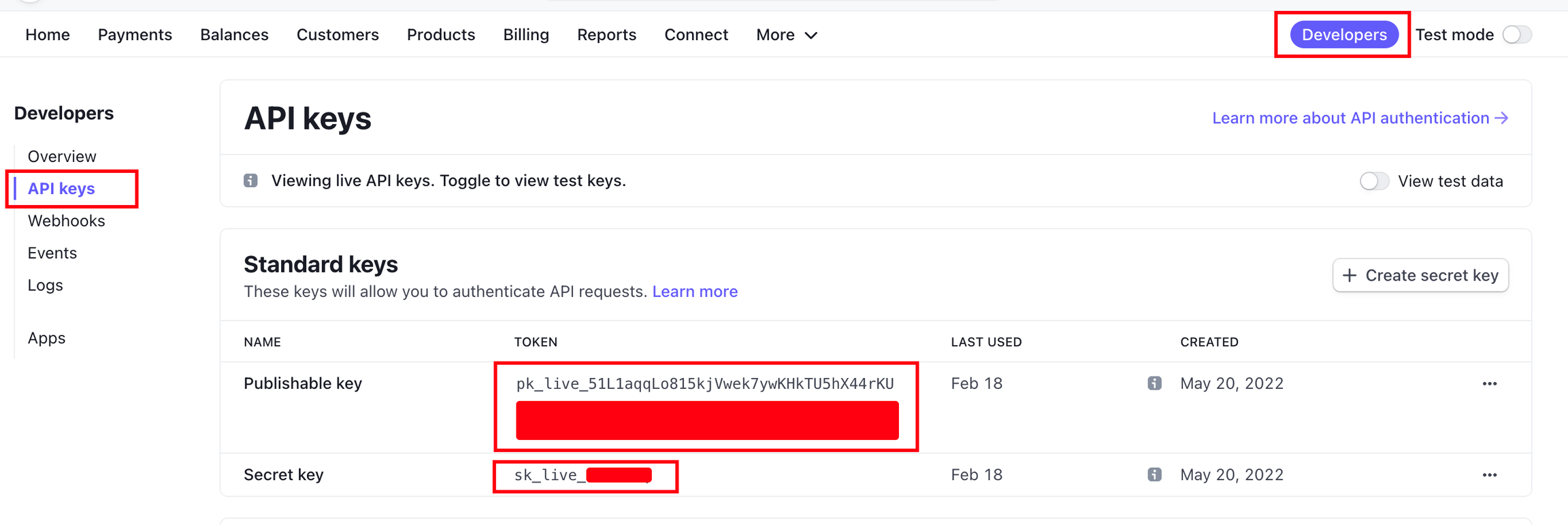Select Overview in Developers sidebar
Screen dimensions: 1568x525
coord(62,157)
